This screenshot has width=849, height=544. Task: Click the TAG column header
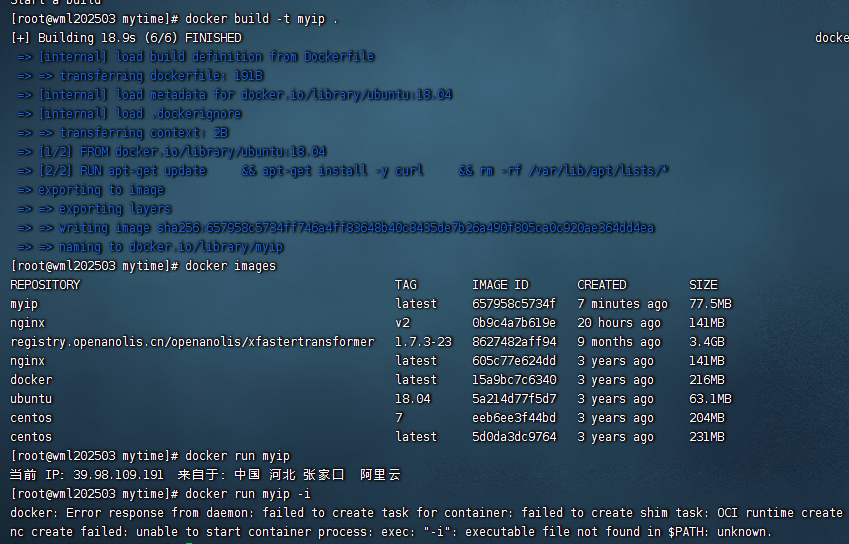[406, 285]
